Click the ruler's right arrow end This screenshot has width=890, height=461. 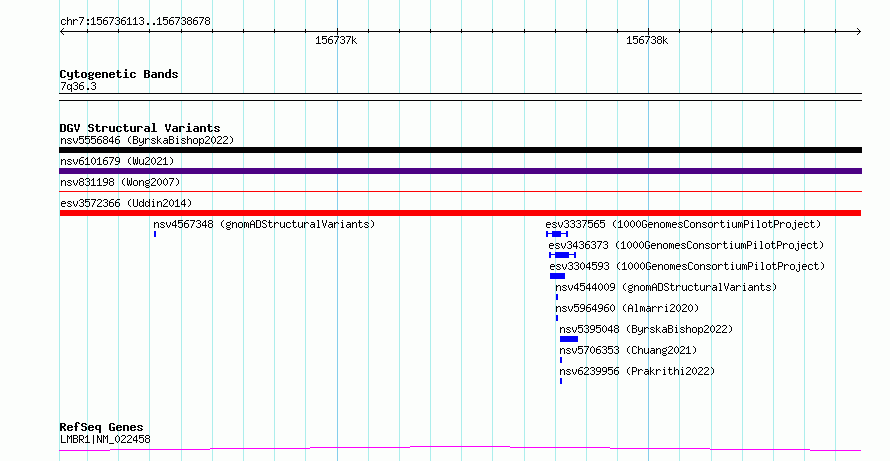tap(859, 32)
